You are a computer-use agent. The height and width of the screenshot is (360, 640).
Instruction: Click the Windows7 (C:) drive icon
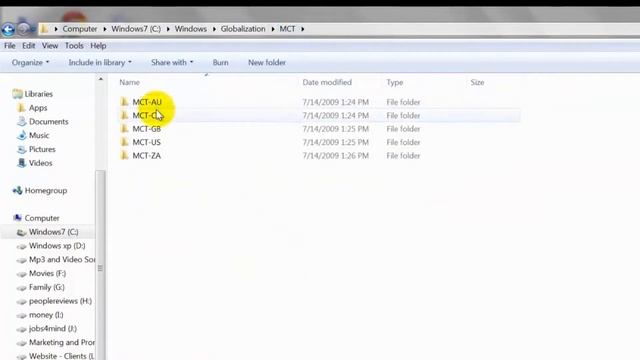point(22,232)
